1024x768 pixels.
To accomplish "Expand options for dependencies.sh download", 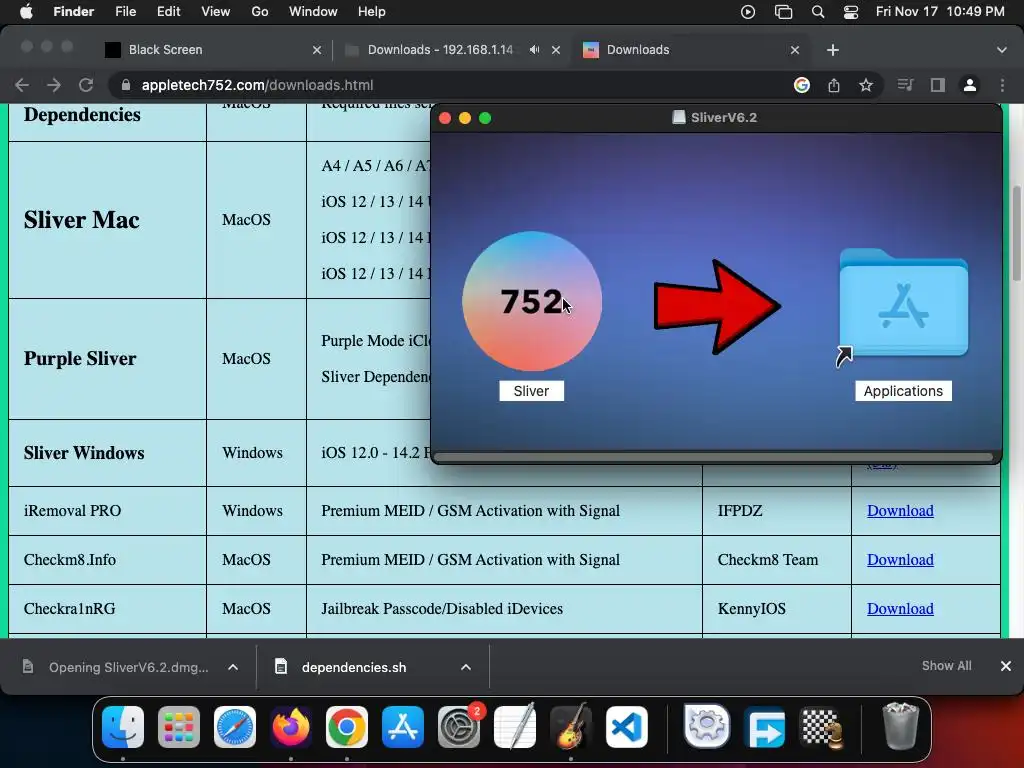I will [x=466, y=667].
